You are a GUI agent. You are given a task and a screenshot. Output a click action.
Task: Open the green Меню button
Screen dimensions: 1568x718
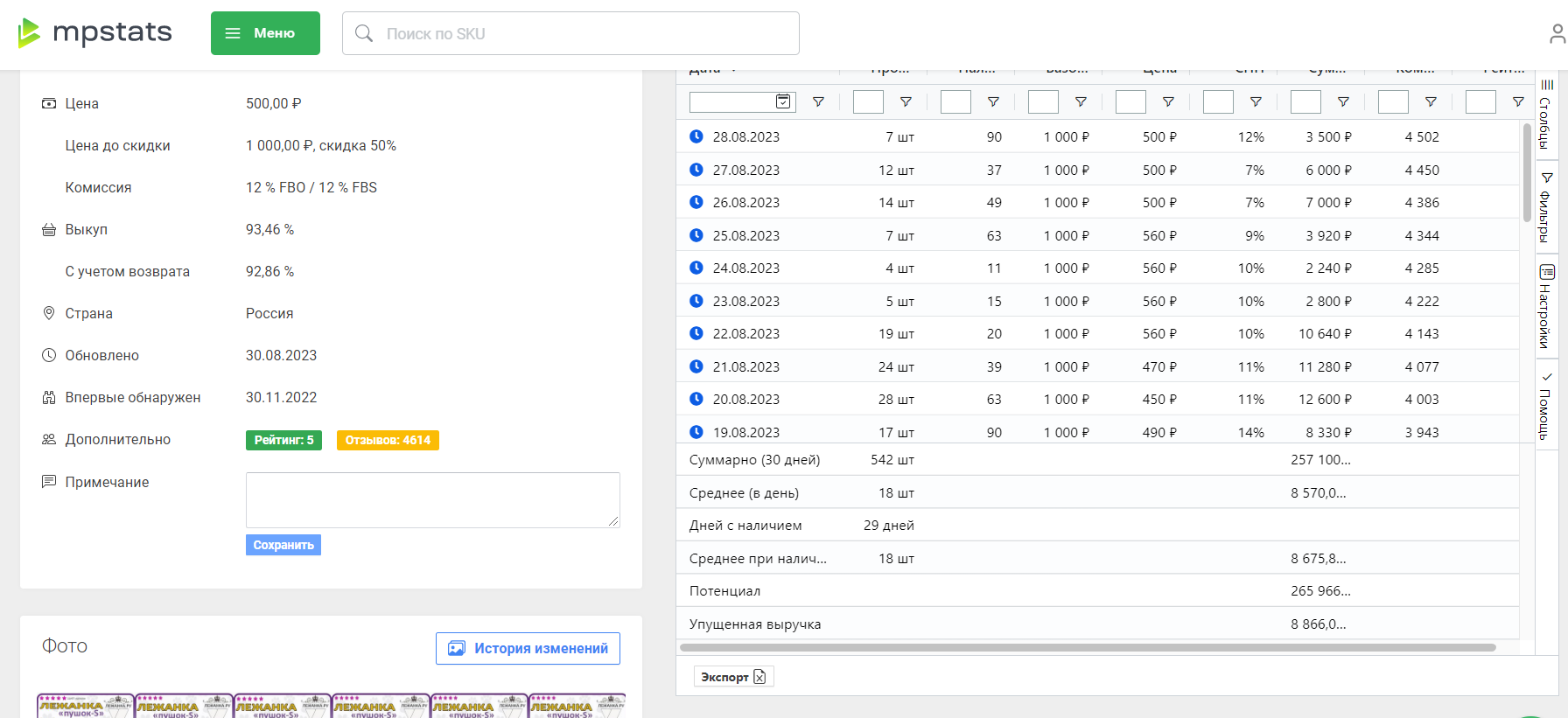265,33
